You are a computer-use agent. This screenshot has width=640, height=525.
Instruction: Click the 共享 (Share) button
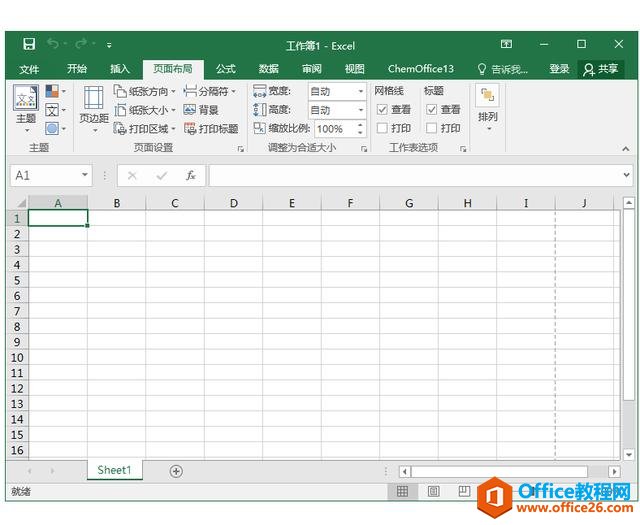[x=601, y=69]
